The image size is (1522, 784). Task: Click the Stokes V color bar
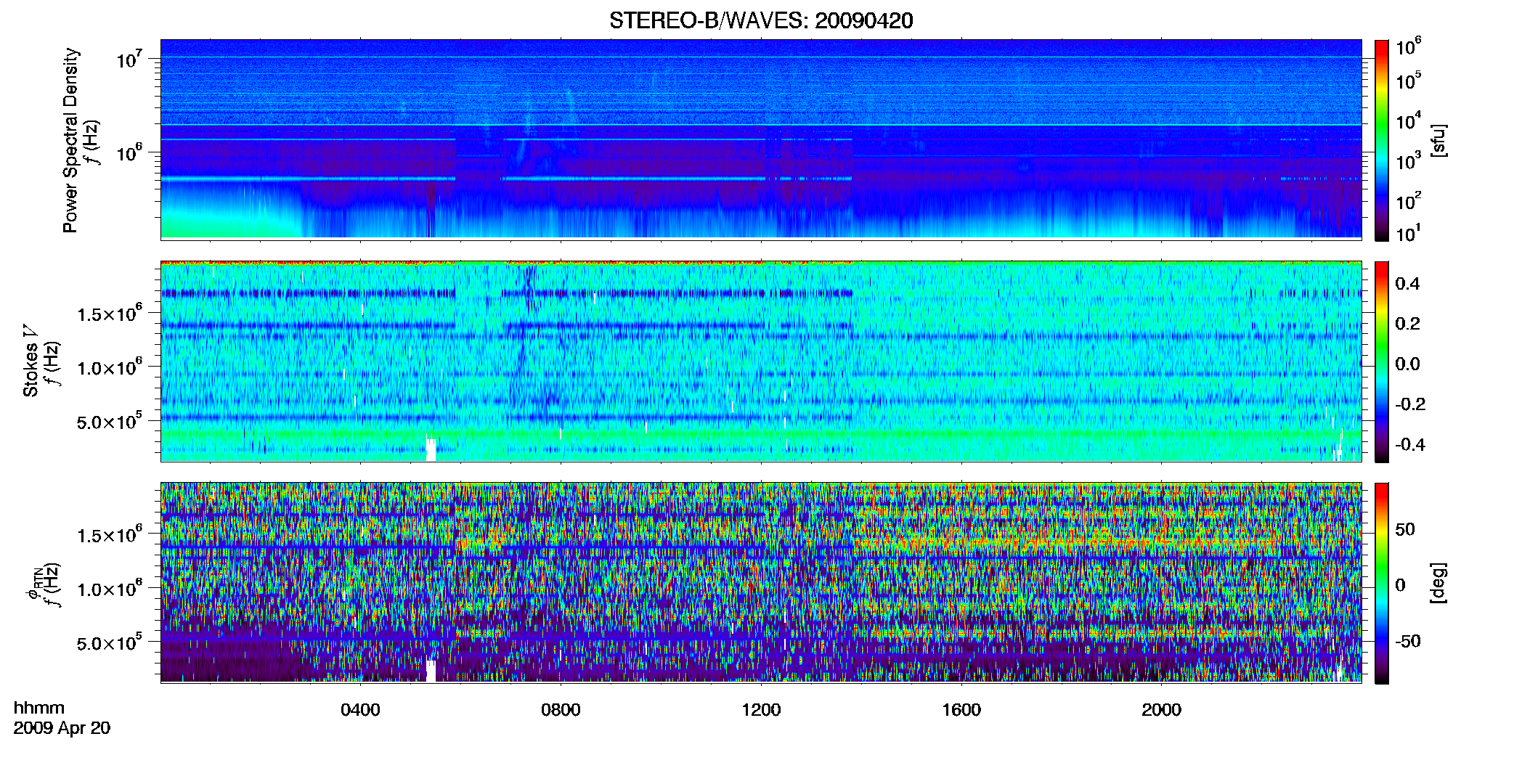[1382, 362]
